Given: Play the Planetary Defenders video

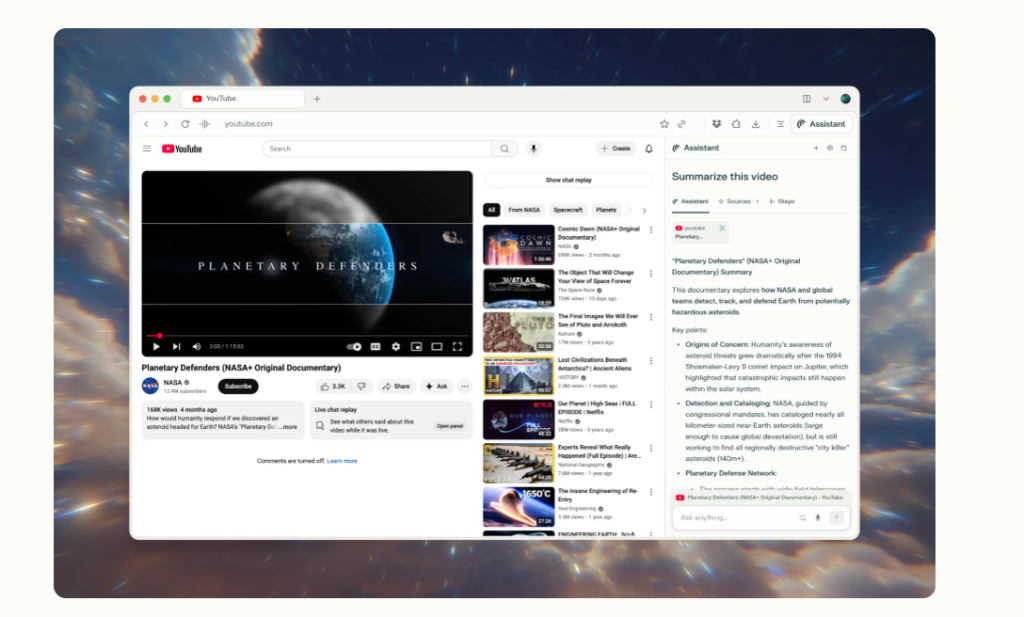Looking at the screenshot, I should pyautogui.click(x=156, y=347).
